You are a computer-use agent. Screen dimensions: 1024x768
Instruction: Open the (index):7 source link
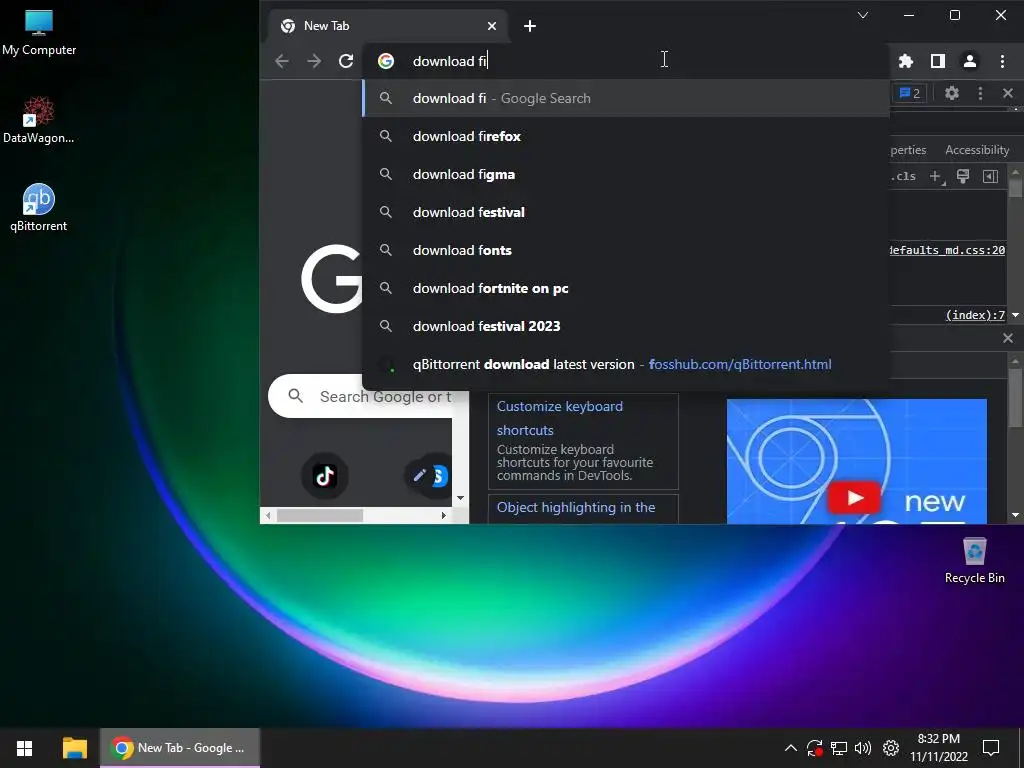[975, 315]
